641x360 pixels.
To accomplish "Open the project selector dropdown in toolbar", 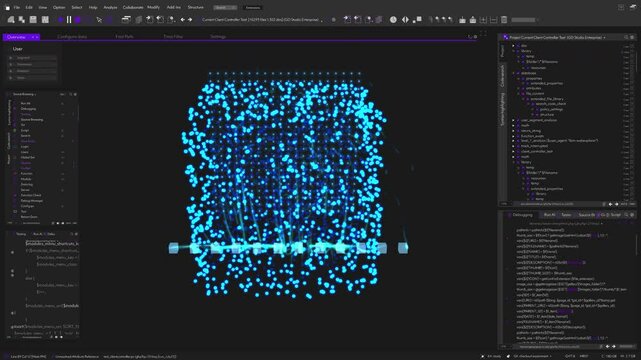I will 262,19.
